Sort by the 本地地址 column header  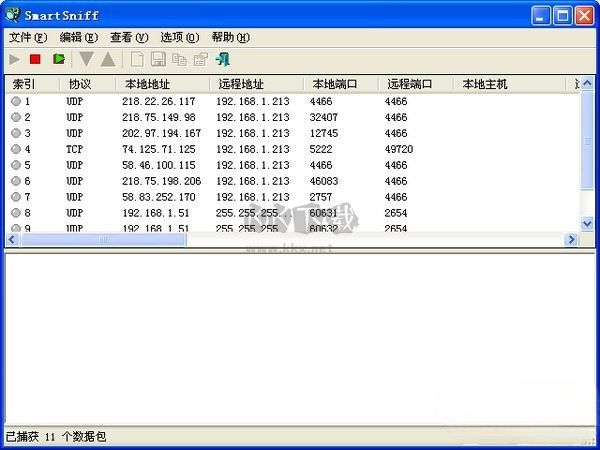pos(163,84)
